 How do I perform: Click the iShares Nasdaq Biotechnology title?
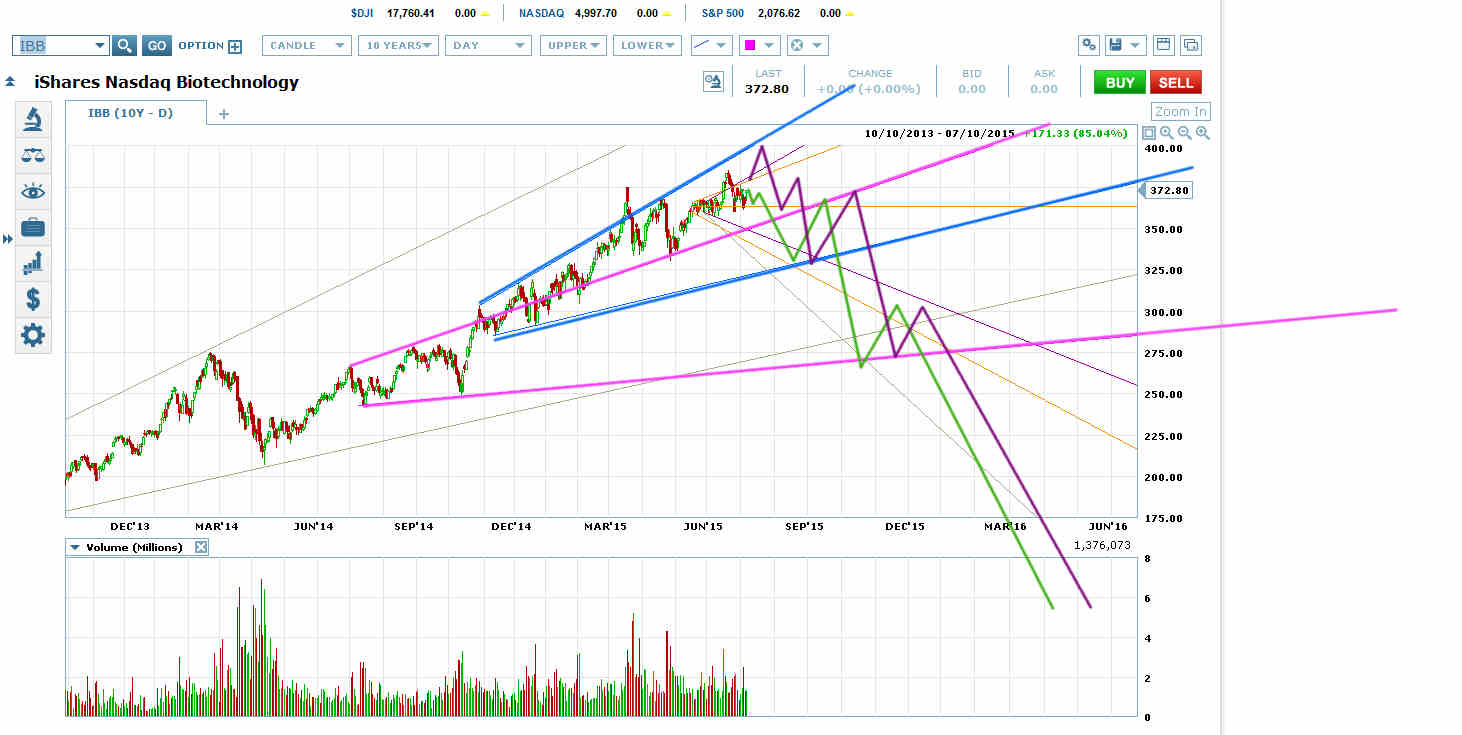tap(166, 82)
